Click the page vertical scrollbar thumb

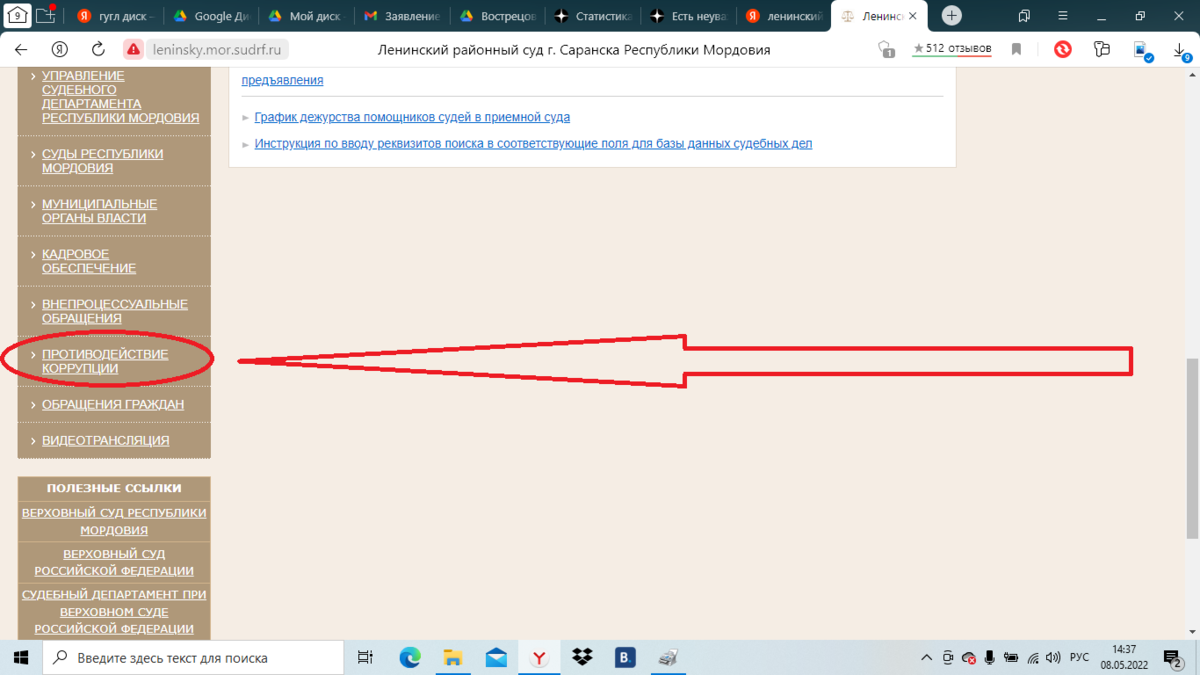(x=1192, y=448)
